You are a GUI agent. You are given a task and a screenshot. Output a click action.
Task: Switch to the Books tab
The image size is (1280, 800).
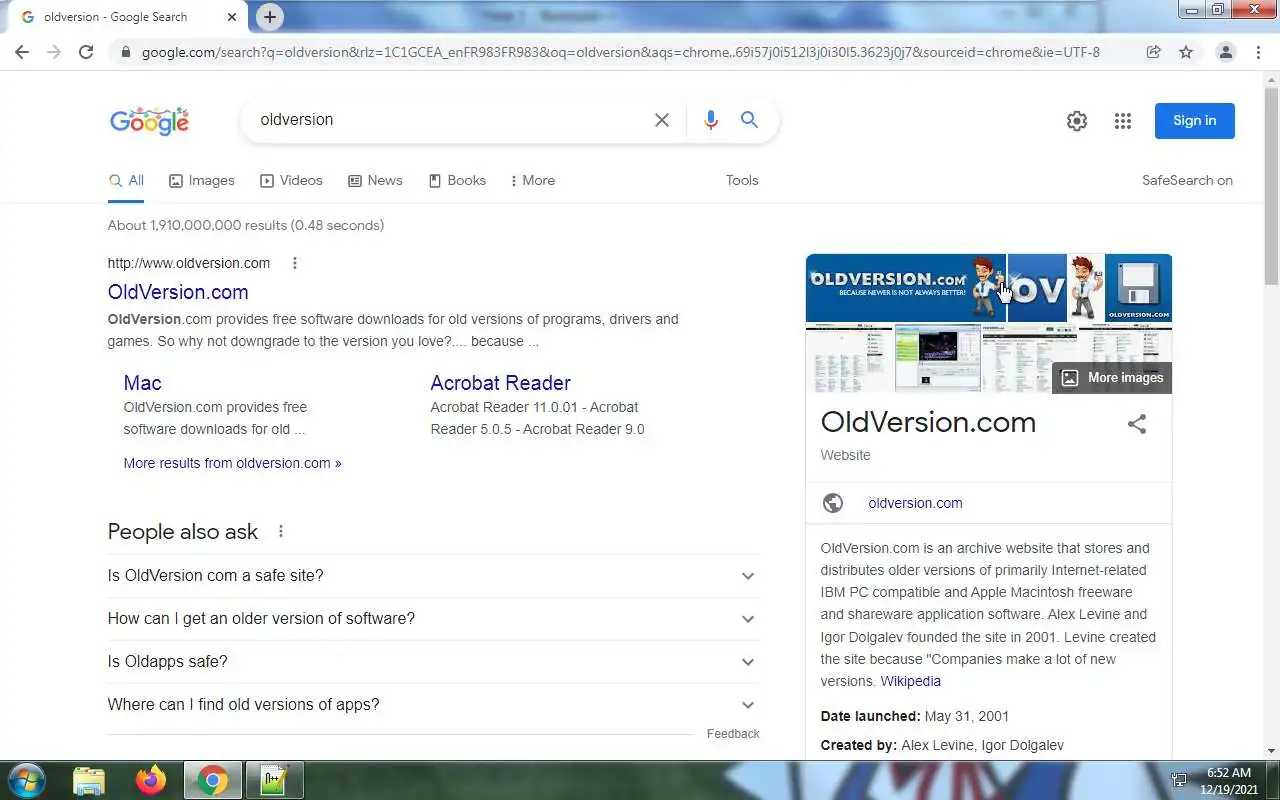[x=457, y=181]
